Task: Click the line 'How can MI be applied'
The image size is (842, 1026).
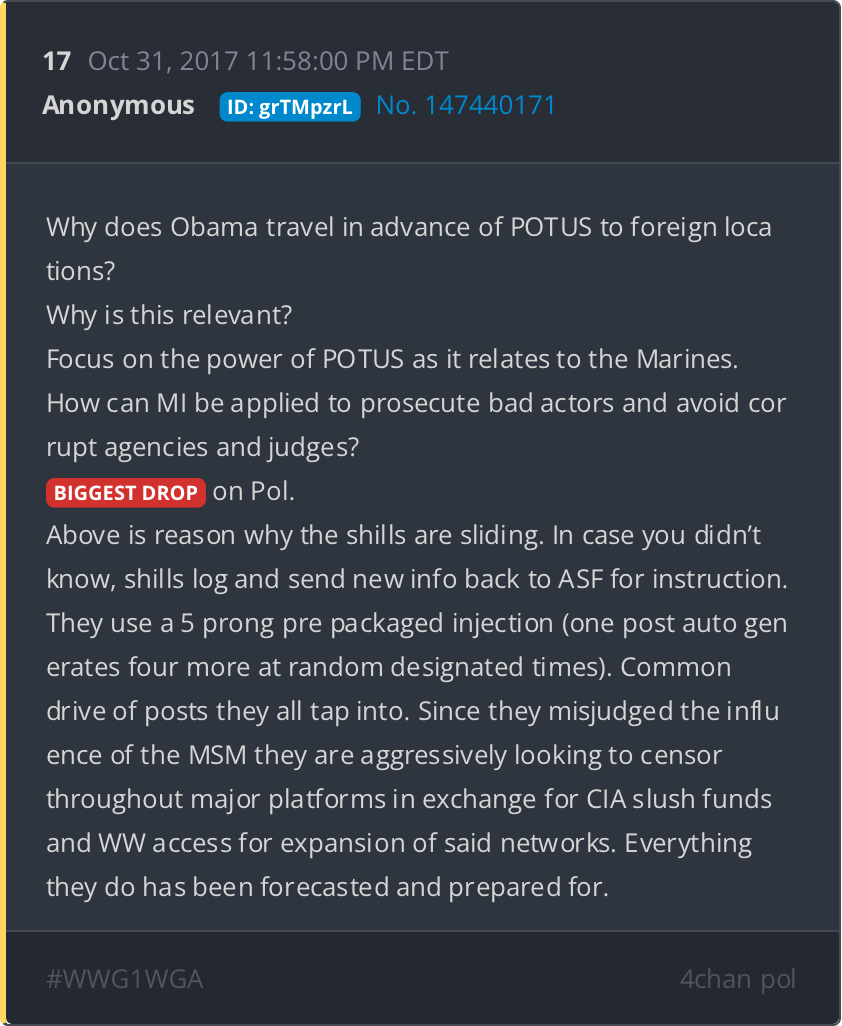Action: [416, 403]
